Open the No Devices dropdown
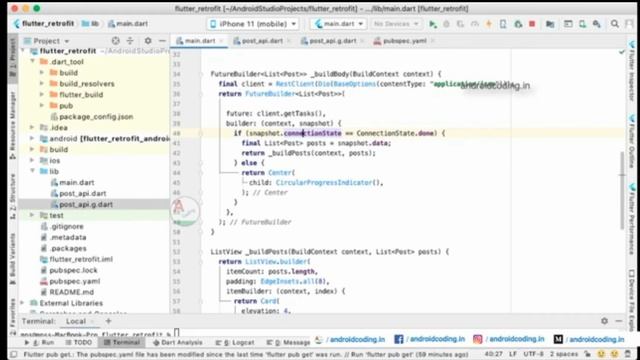The image size is (640, 360). point(396,24)
